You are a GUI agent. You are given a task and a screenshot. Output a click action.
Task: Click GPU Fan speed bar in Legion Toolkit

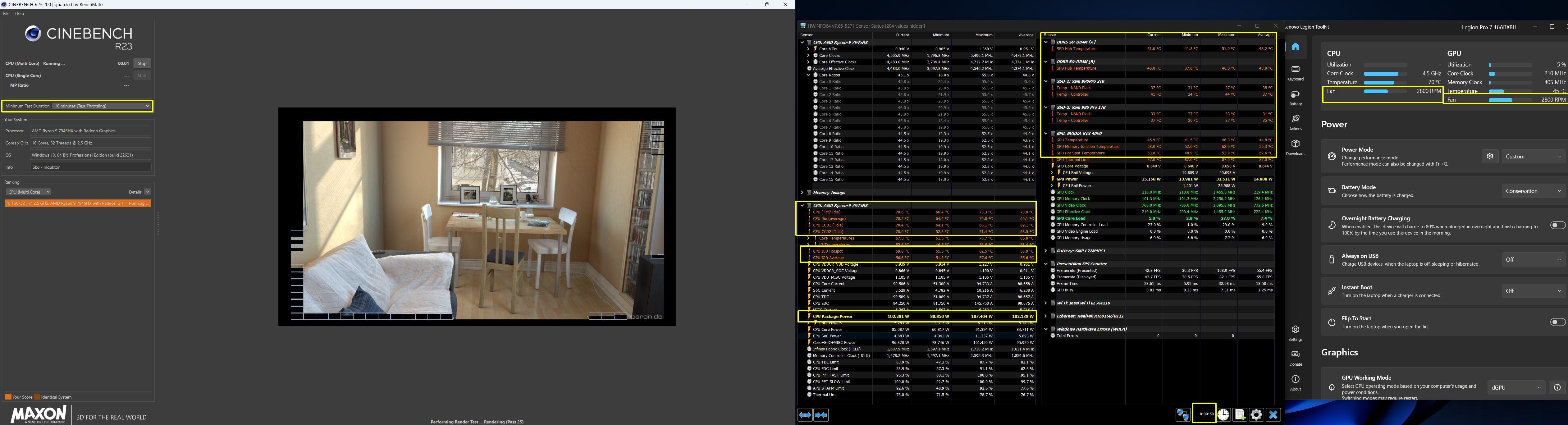[1510, 100]
